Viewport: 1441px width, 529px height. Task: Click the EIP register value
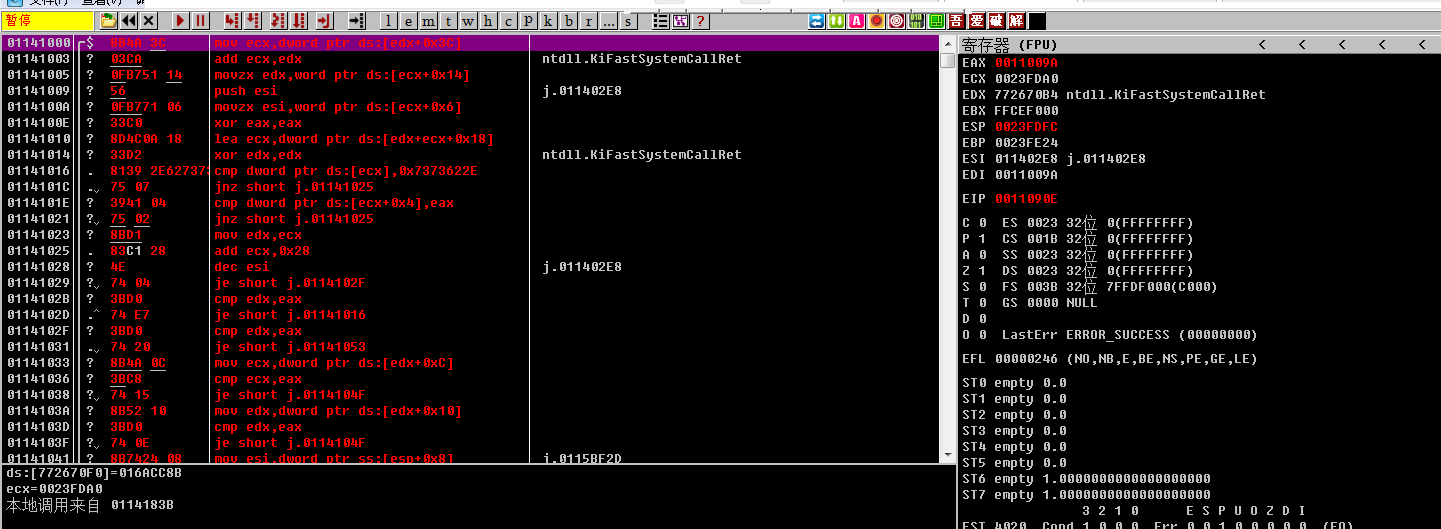[x=1026, y=198]
